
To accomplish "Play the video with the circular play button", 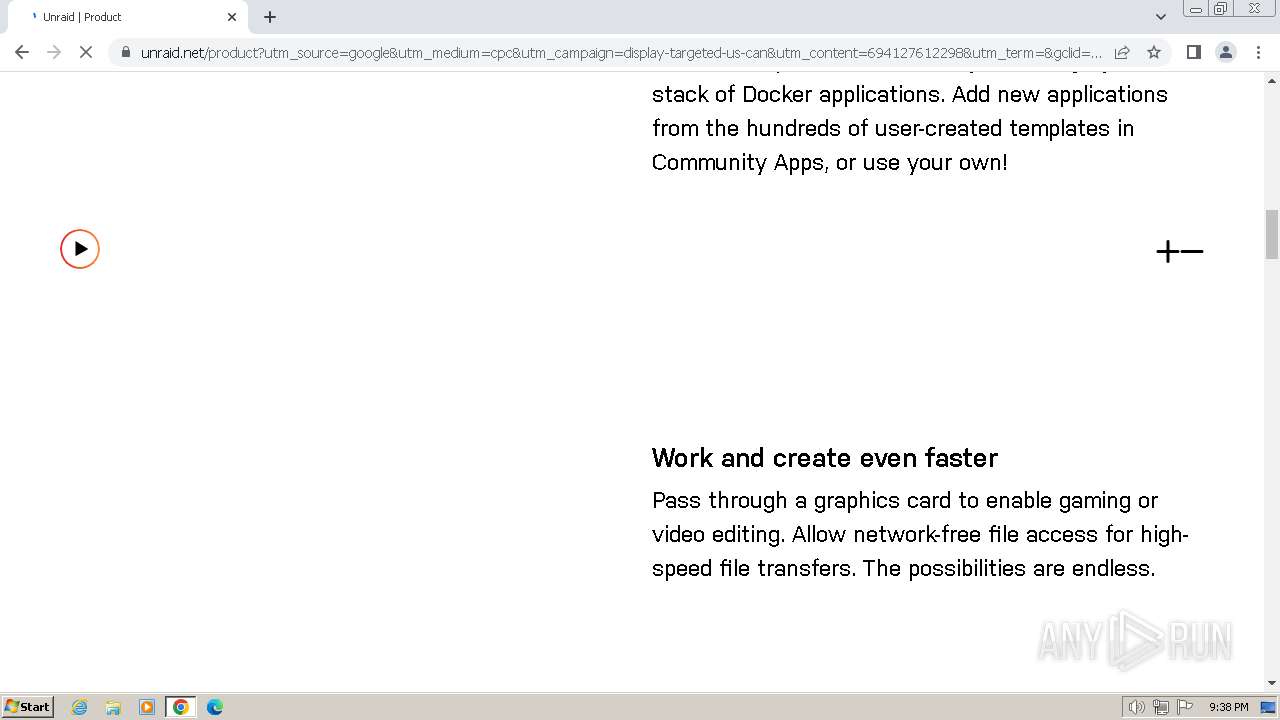I will [x=80, y=249].
